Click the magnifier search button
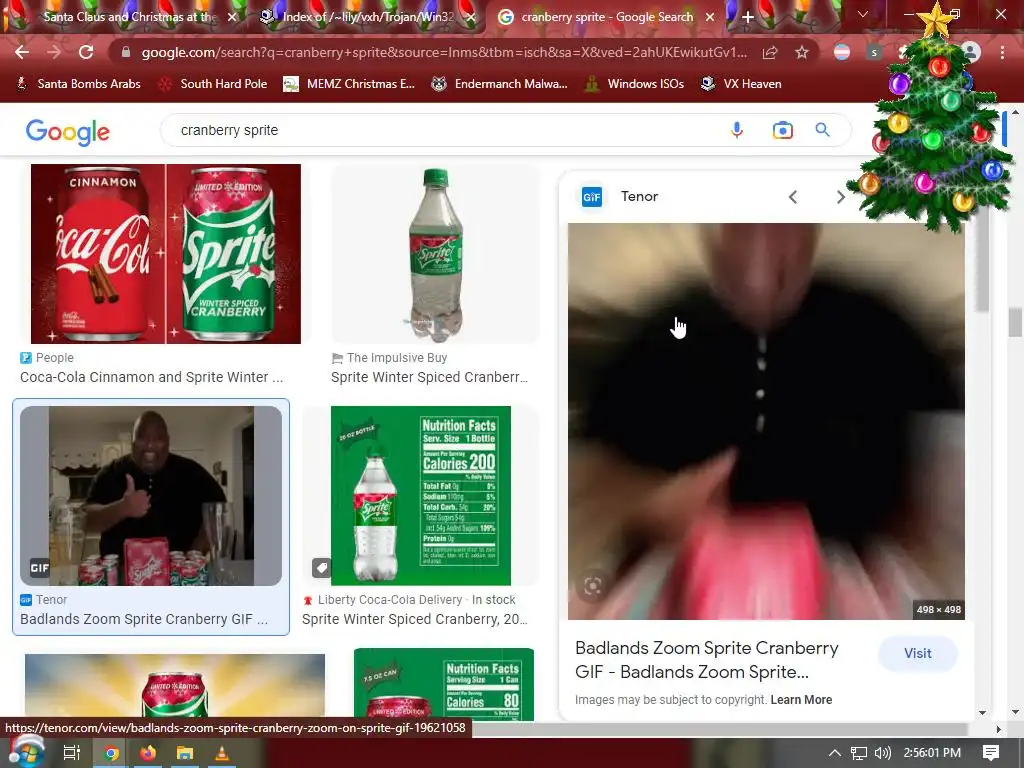1024x768 pixels. [x=823, y=130]
